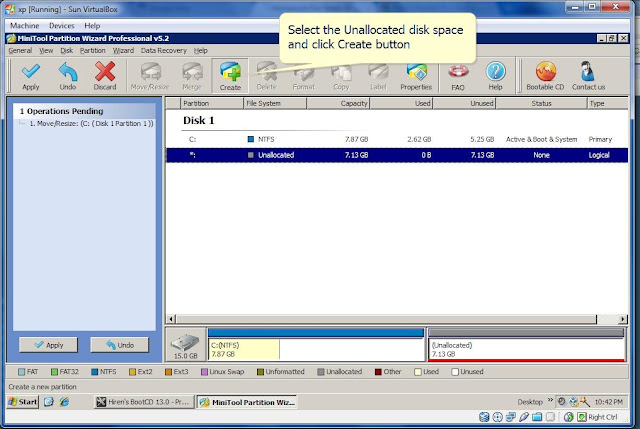Select pending Move/Resize operation item

coord(91,123)
